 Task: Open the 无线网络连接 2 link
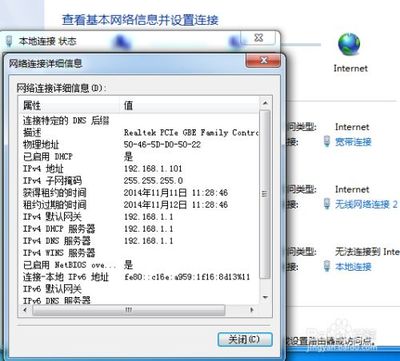(366, 204)
